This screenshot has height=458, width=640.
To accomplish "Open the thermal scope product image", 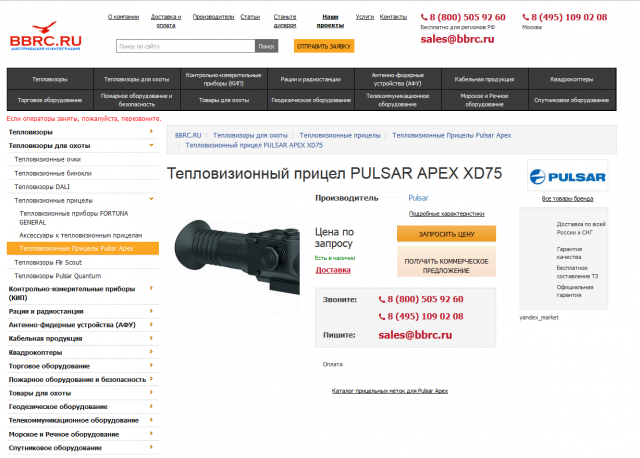I will (x=237, y=258).
